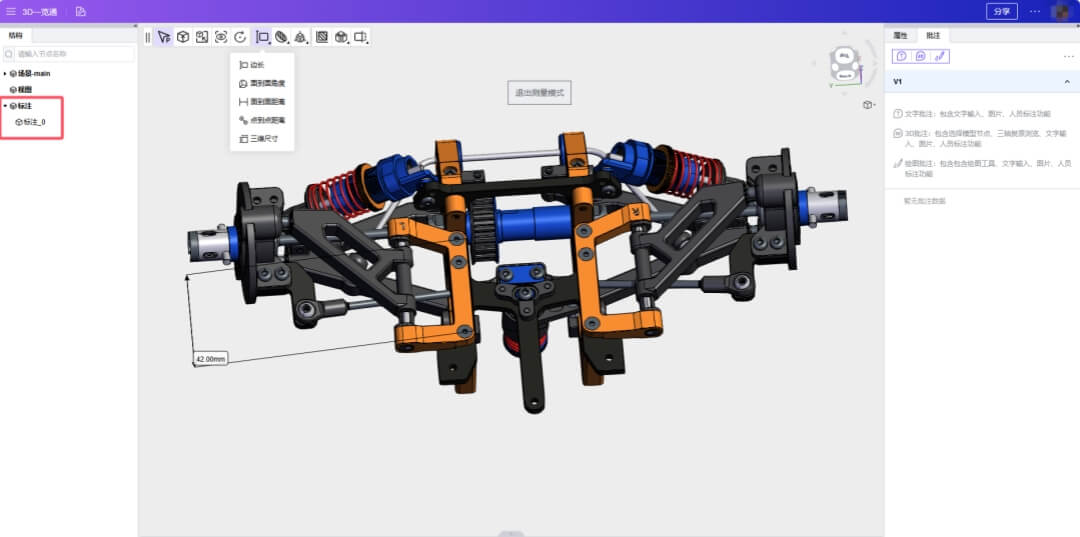The image size is (1080, 537).
Task: Select the 场景-main tree row
Action: 69,73
